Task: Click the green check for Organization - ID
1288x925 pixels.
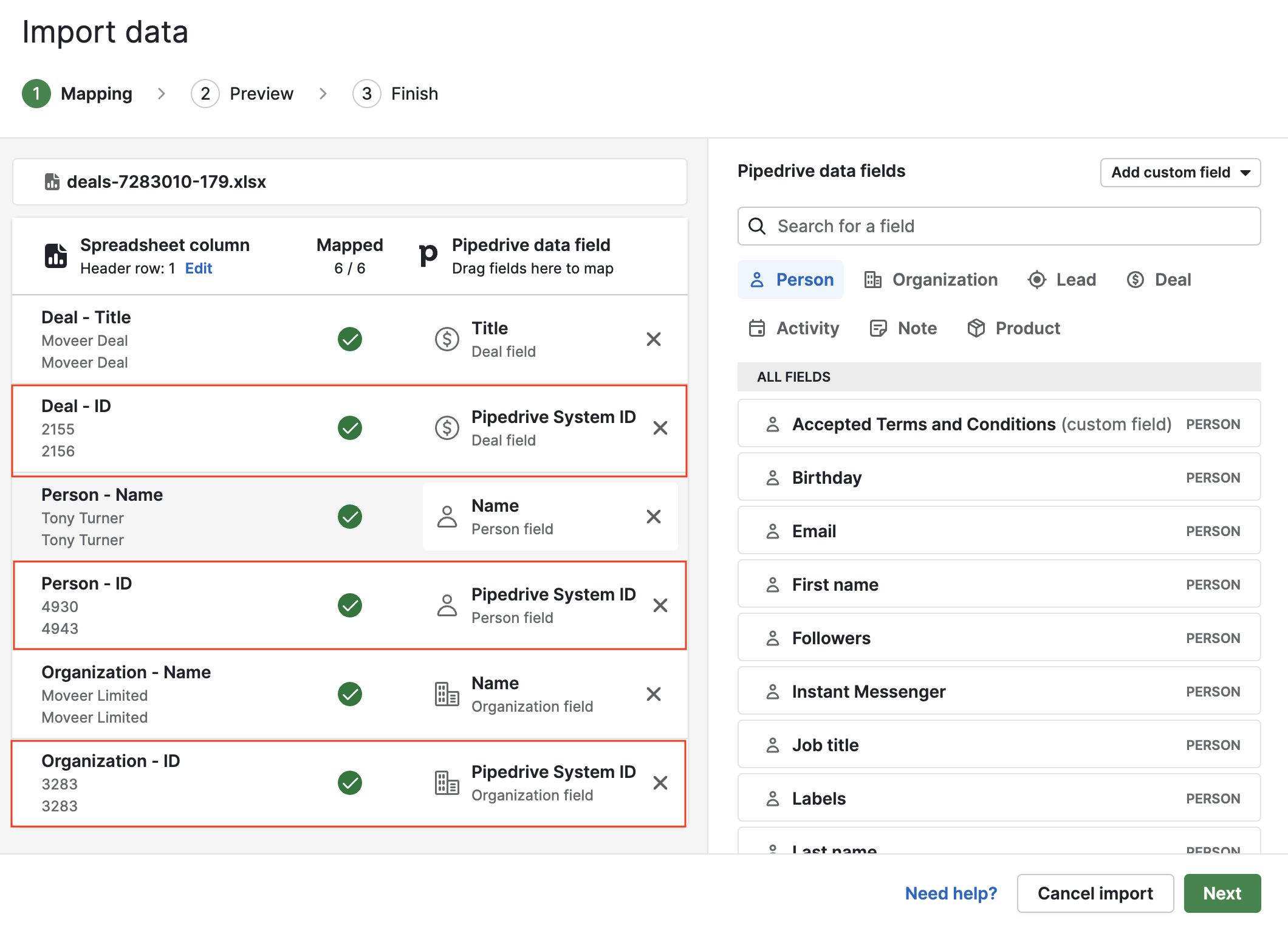Action: 350,783
